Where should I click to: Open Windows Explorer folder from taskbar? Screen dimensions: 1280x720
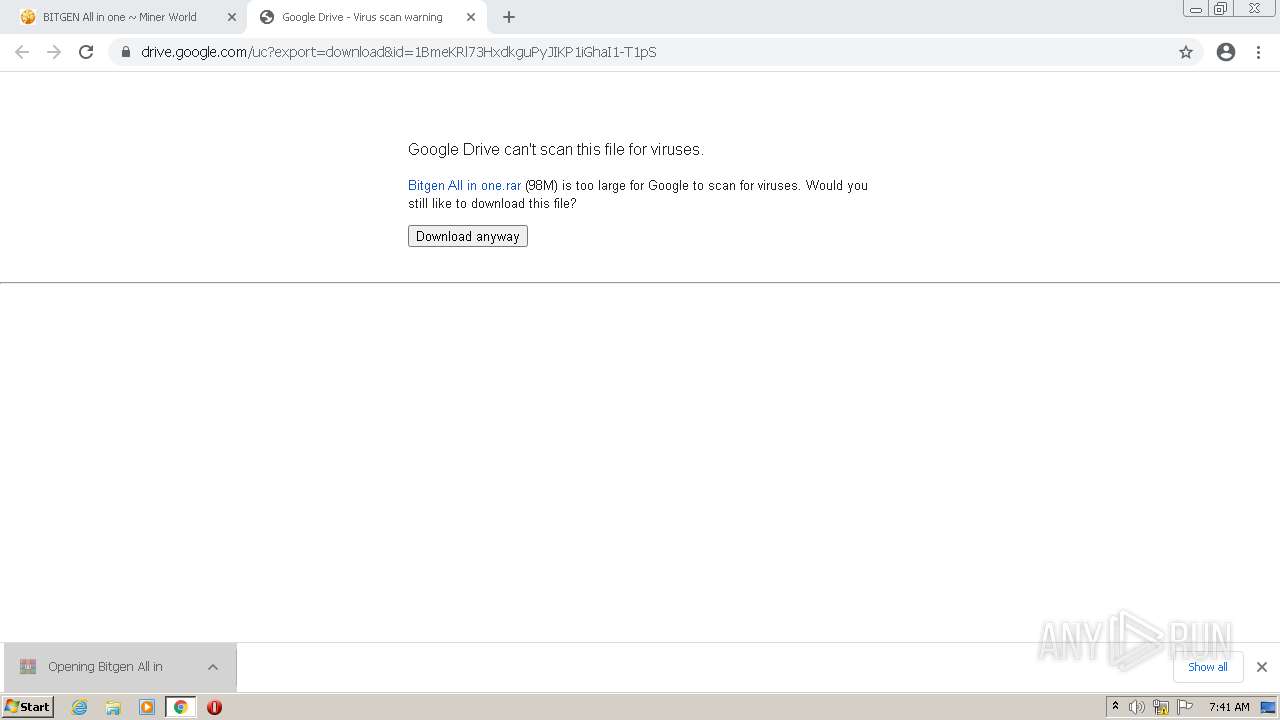click(x=113, y=707)
